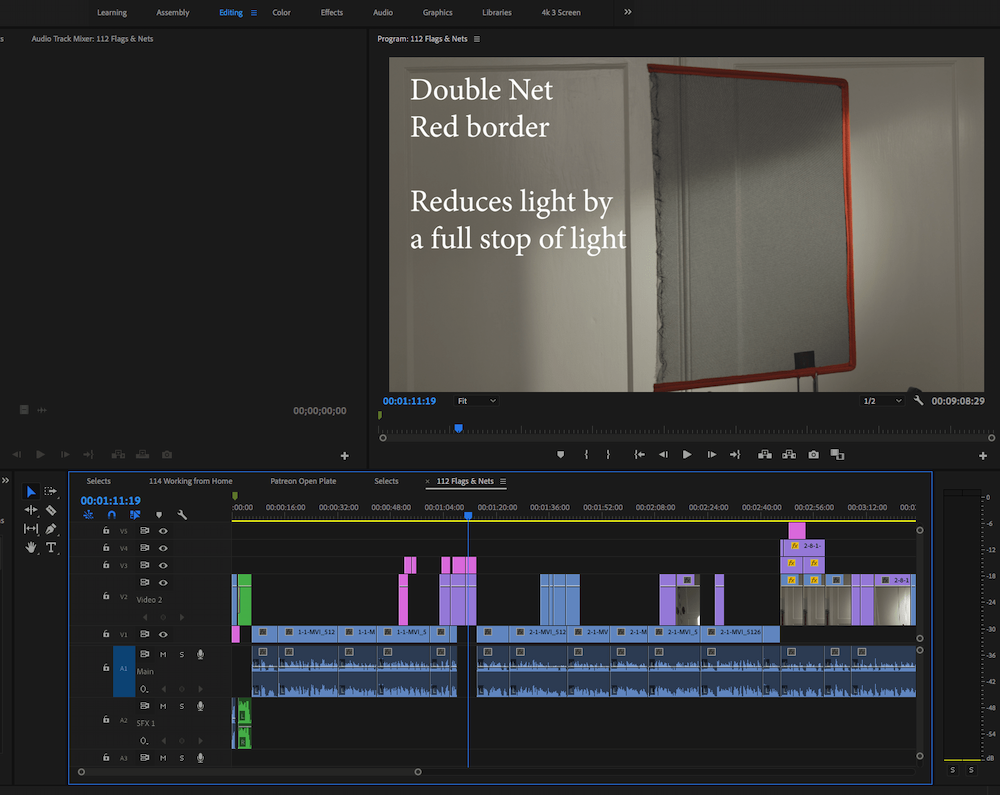Open timeline display settings with the wrench icon
Screen dimensions: 1000x795
pyautogui.click(x=181, y=514)
